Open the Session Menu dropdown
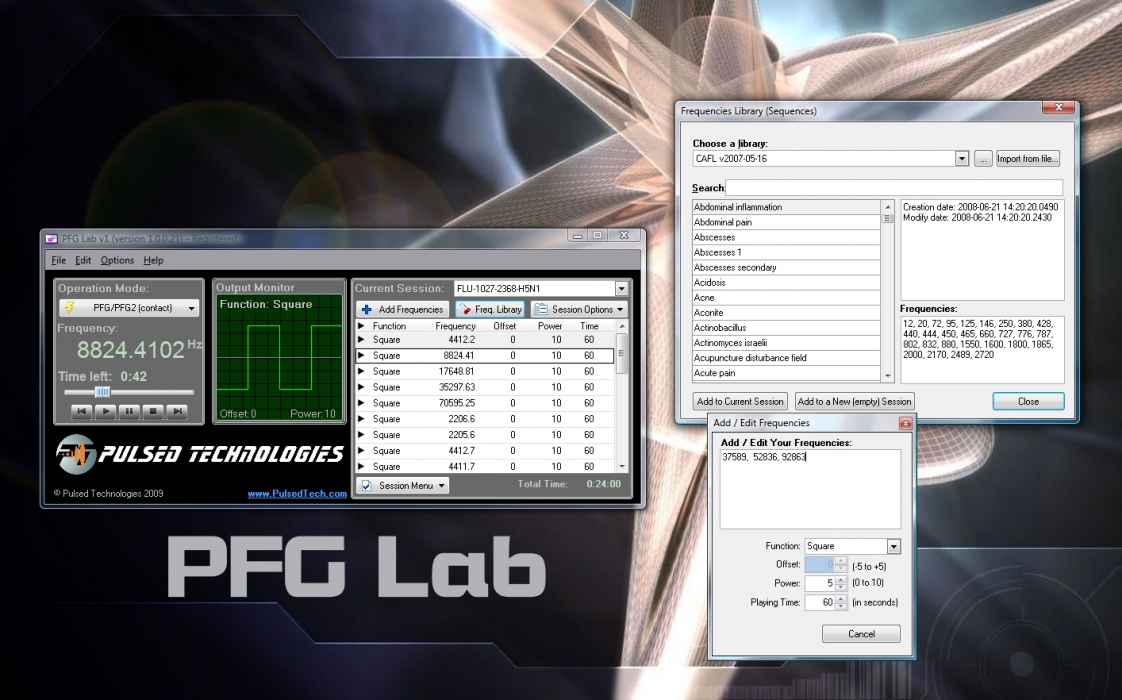 click(x=404, y=485)
